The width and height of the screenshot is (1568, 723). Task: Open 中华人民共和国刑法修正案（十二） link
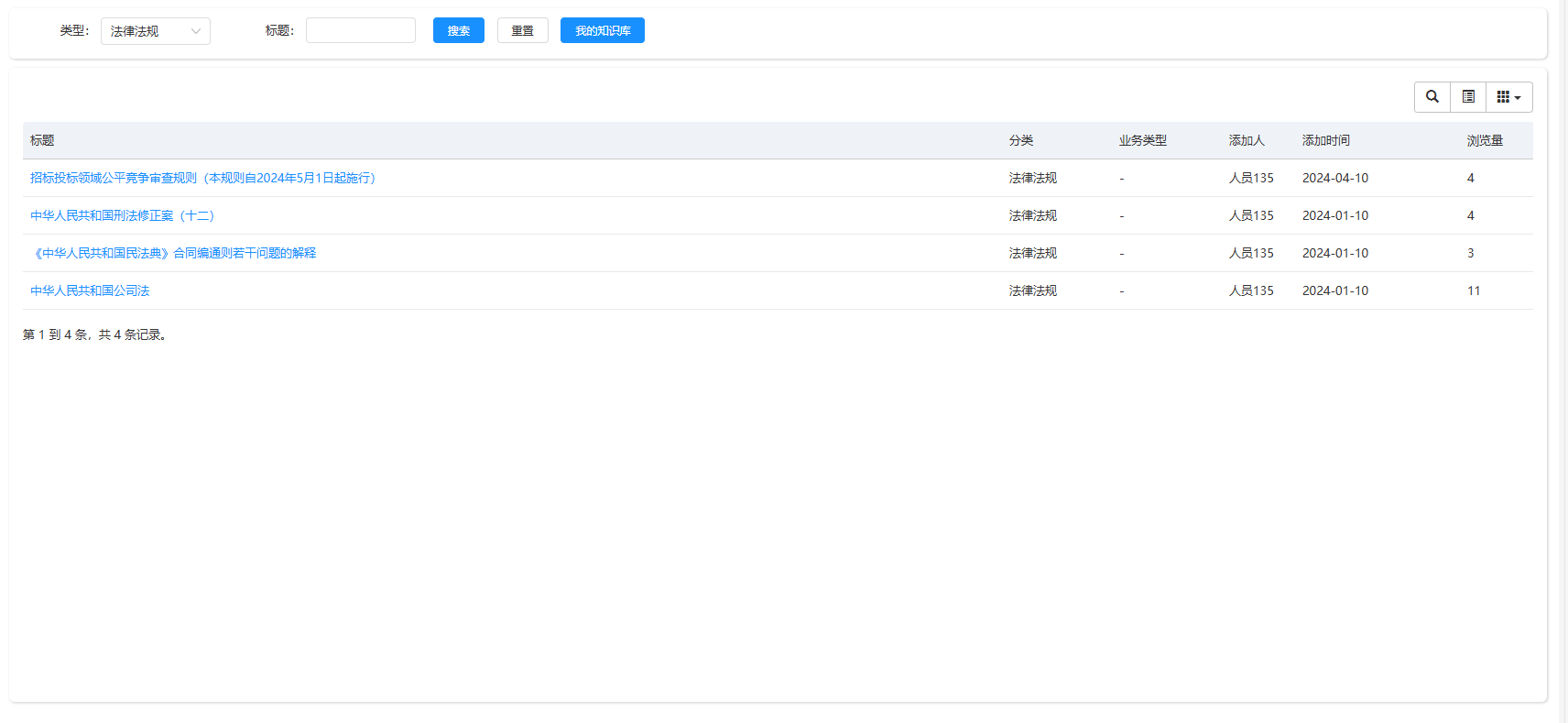122,215
